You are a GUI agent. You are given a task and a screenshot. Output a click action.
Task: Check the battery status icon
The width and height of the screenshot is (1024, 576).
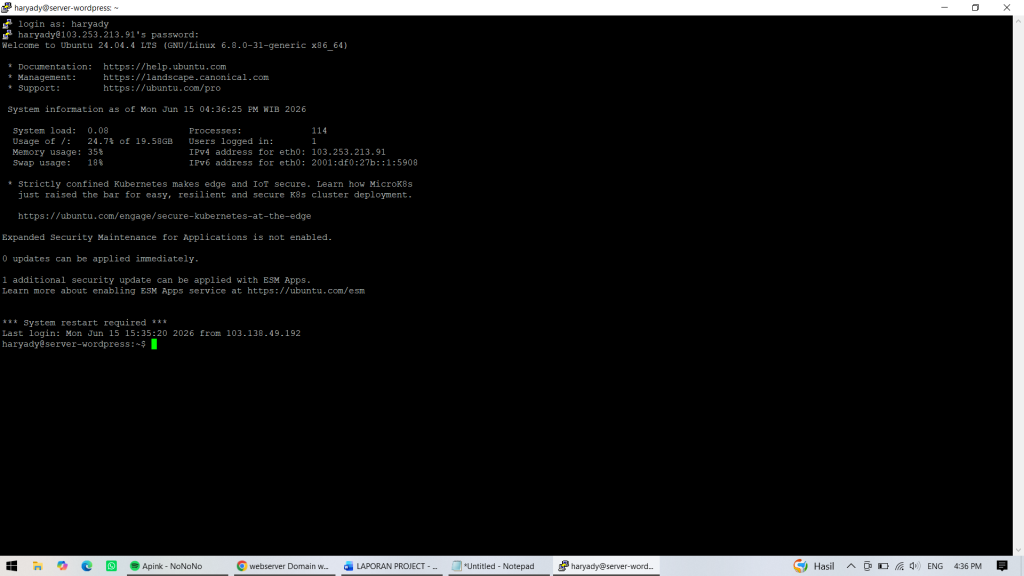(884, 566)
